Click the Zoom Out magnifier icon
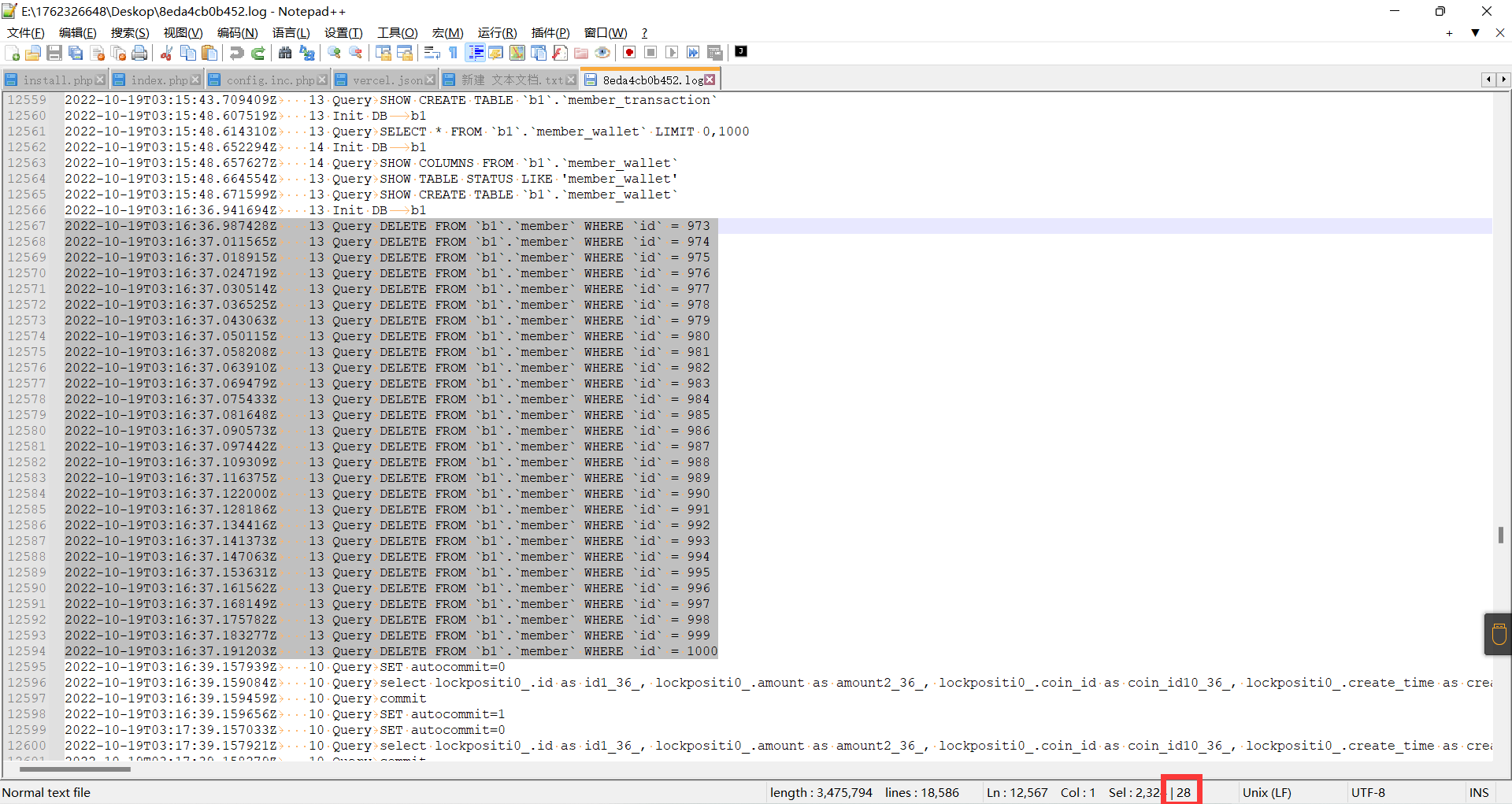 point(356,53)
